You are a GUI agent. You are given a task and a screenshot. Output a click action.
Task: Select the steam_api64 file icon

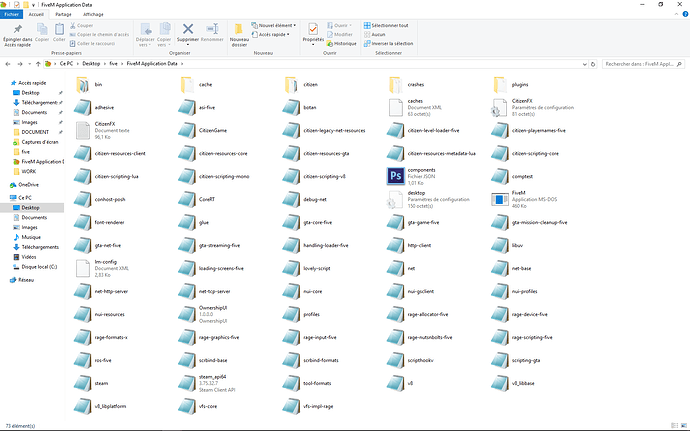pos(187,383)
